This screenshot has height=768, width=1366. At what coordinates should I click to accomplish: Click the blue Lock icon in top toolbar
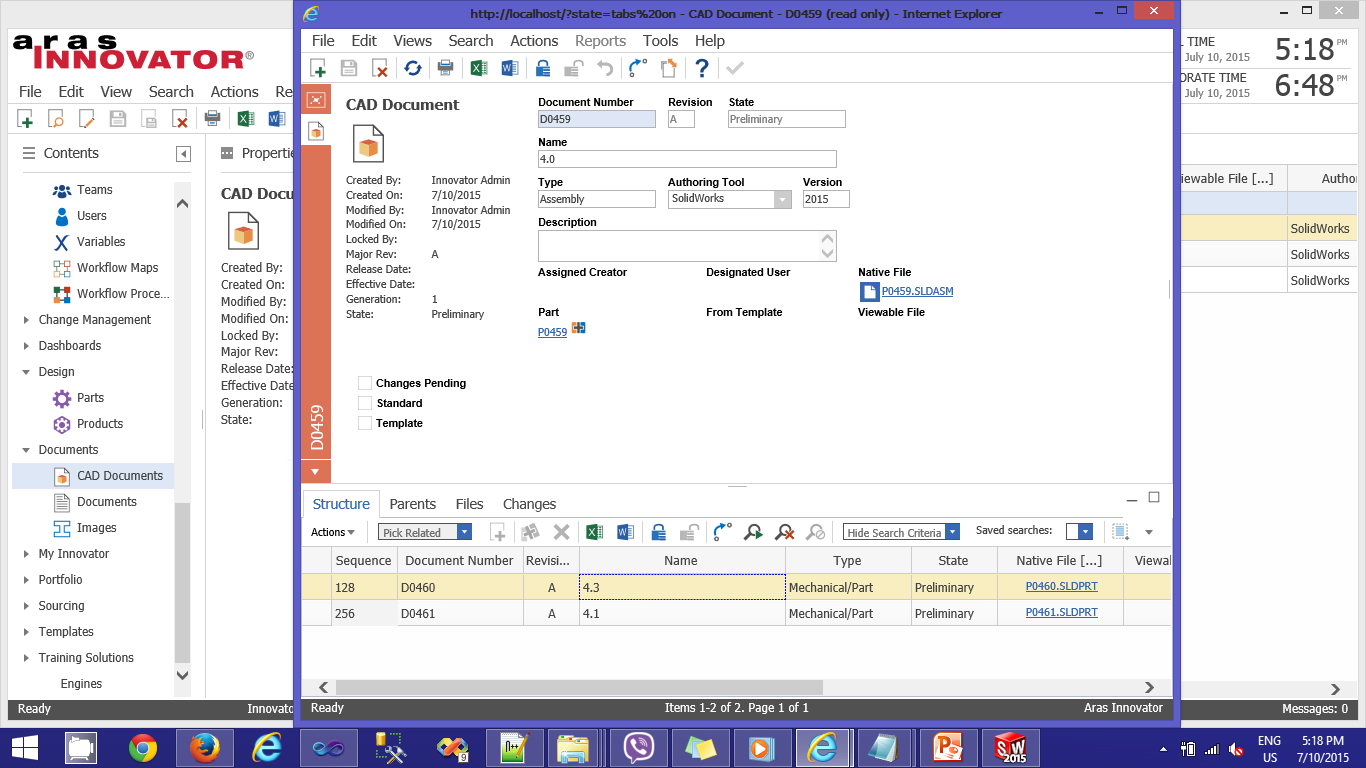542,68
